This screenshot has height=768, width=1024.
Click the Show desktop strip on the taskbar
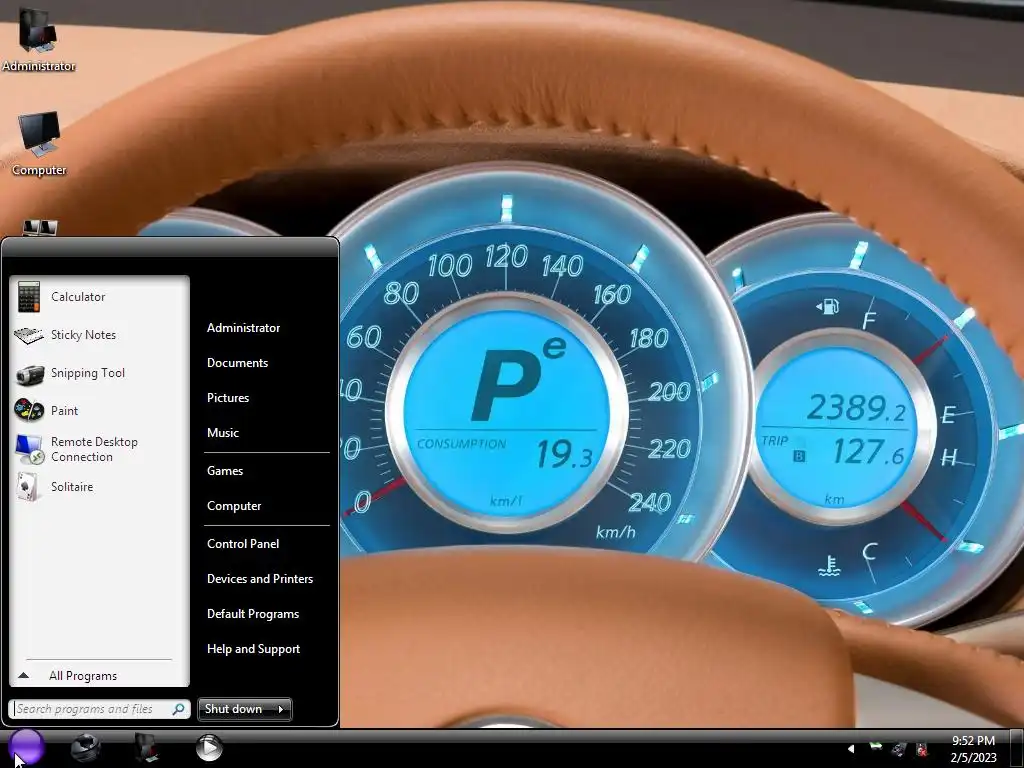click(1017, 749)
